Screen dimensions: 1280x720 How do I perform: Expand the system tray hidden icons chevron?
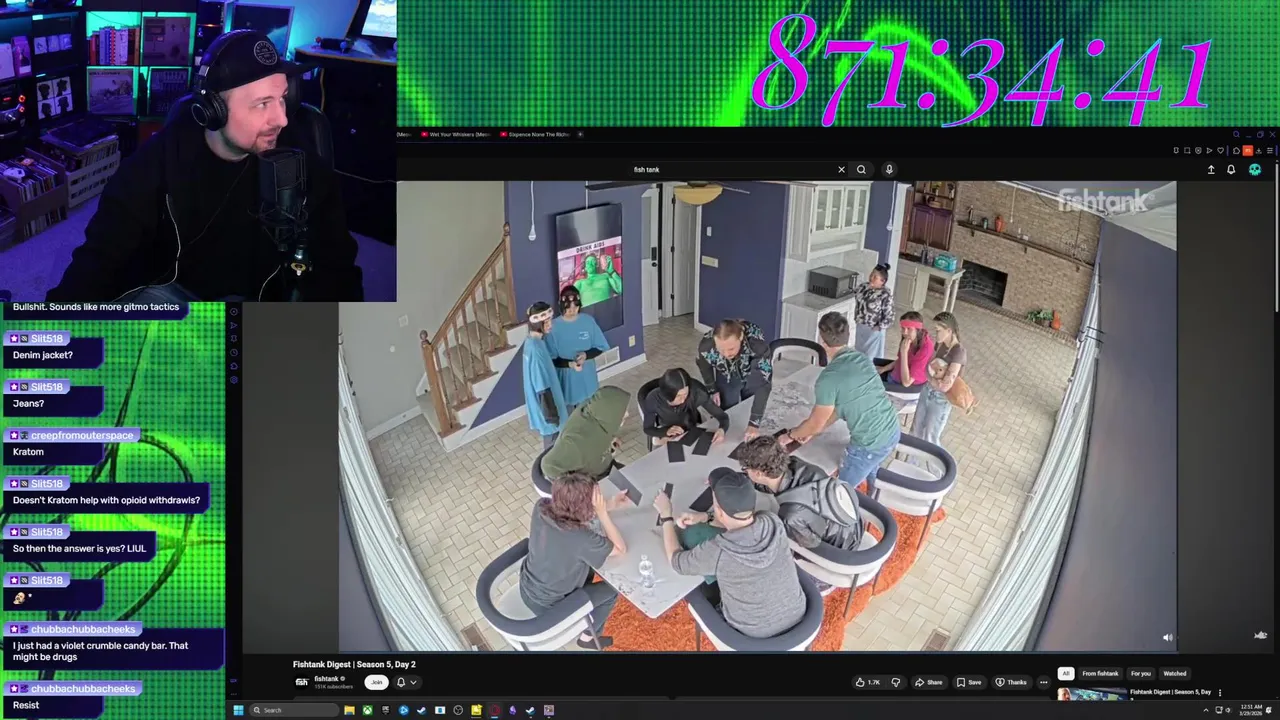click(1205, 710)
